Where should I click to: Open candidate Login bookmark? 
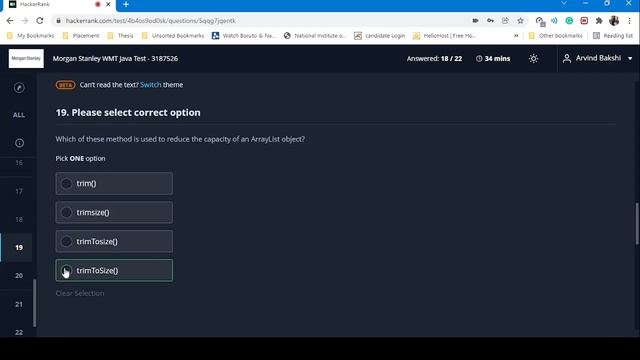[x=380, y=36]
